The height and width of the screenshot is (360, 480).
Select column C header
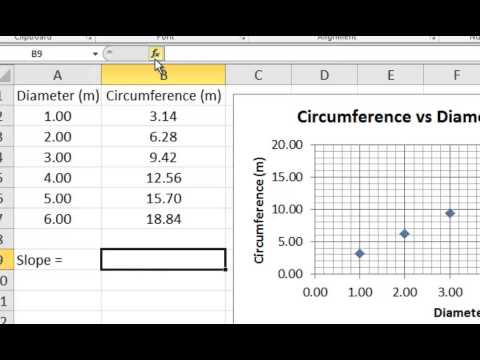tap(258, 75)
